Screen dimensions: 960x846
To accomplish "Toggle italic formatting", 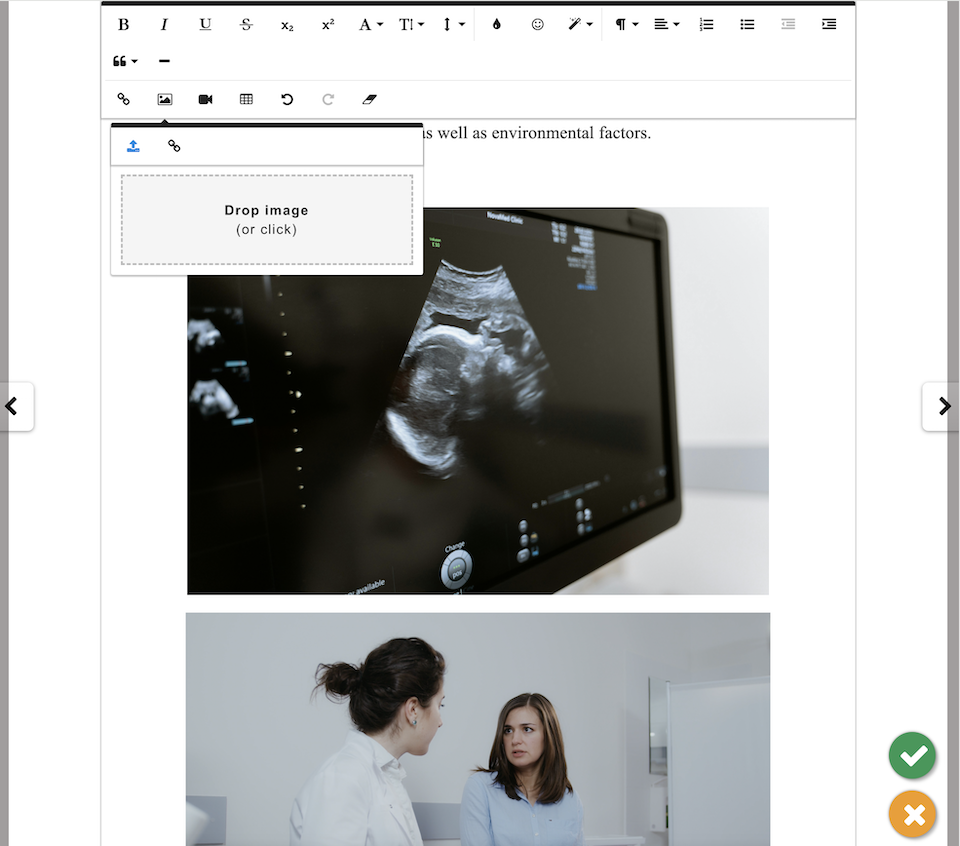I will click(164, 24).
